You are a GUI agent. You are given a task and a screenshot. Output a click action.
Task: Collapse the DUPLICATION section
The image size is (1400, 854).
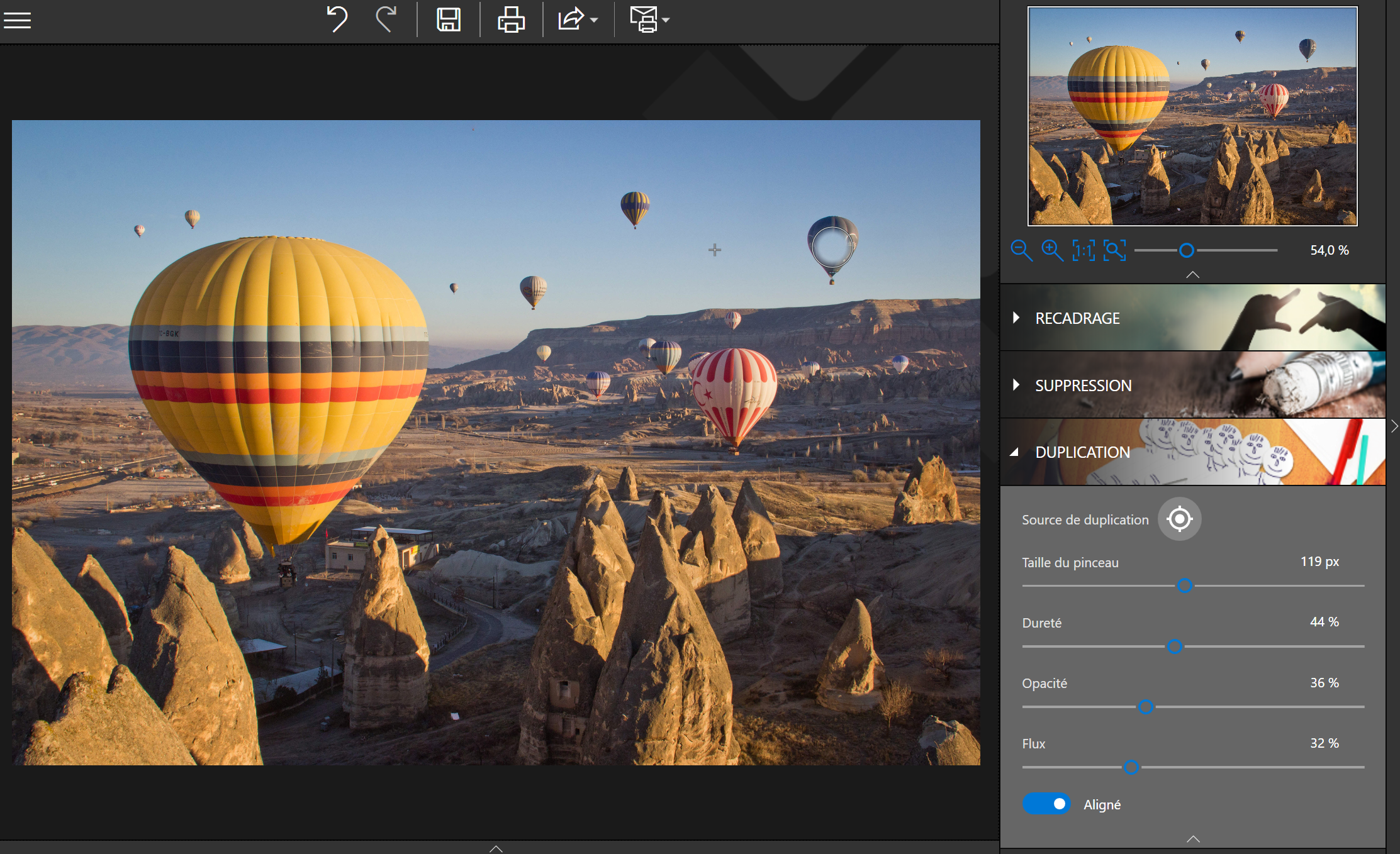1082,452
